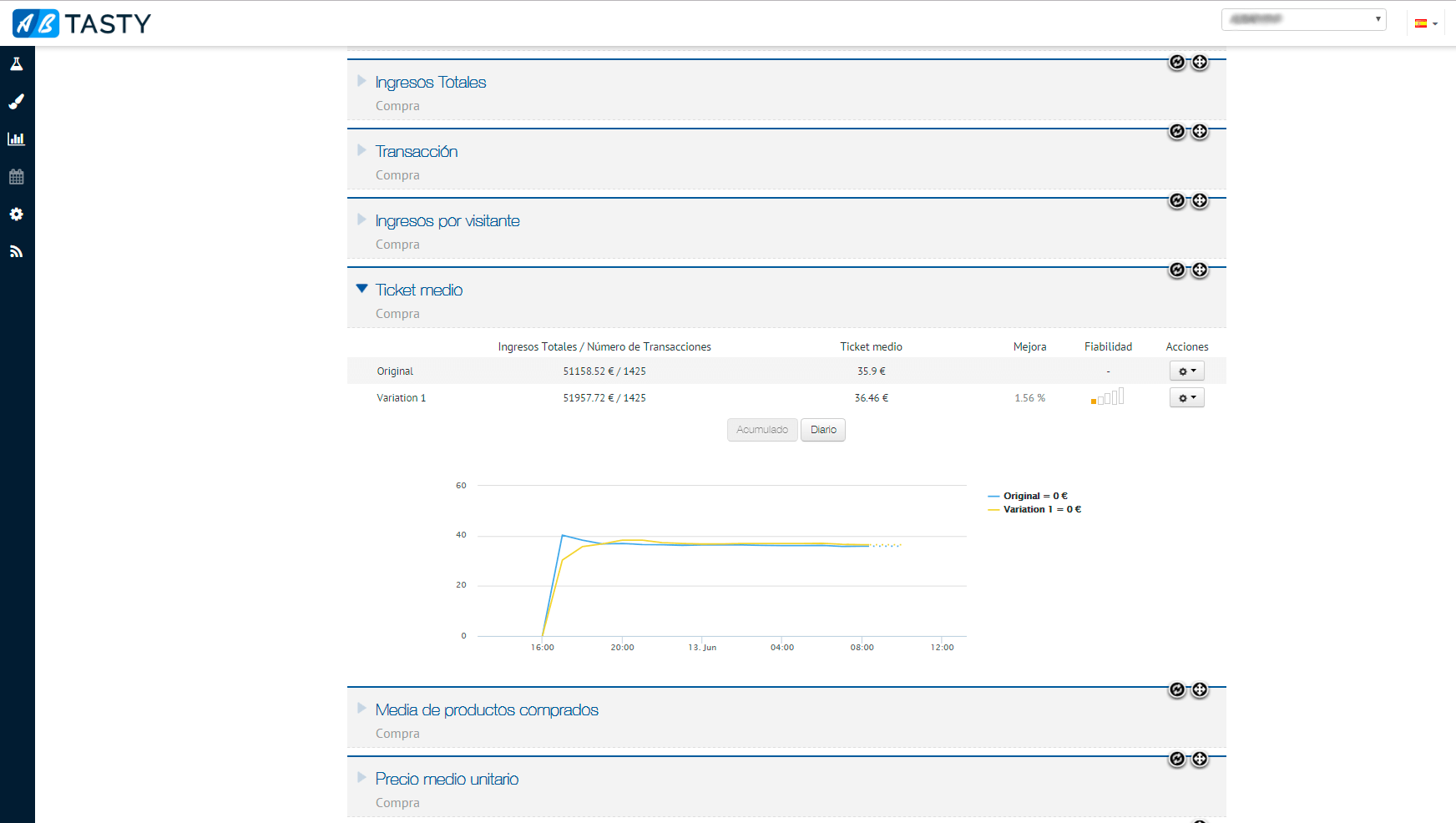Click the Ingresos Totales heading
This screenshot has width=1456, height=823.
431,82
